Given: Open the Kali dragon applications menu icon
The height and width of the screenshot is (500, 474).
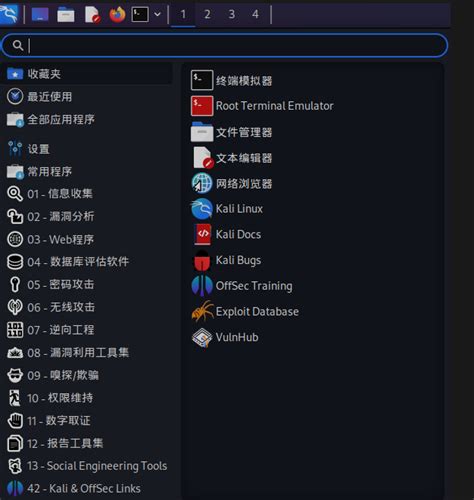Looking at the screenshot, I should click(9, 14).
